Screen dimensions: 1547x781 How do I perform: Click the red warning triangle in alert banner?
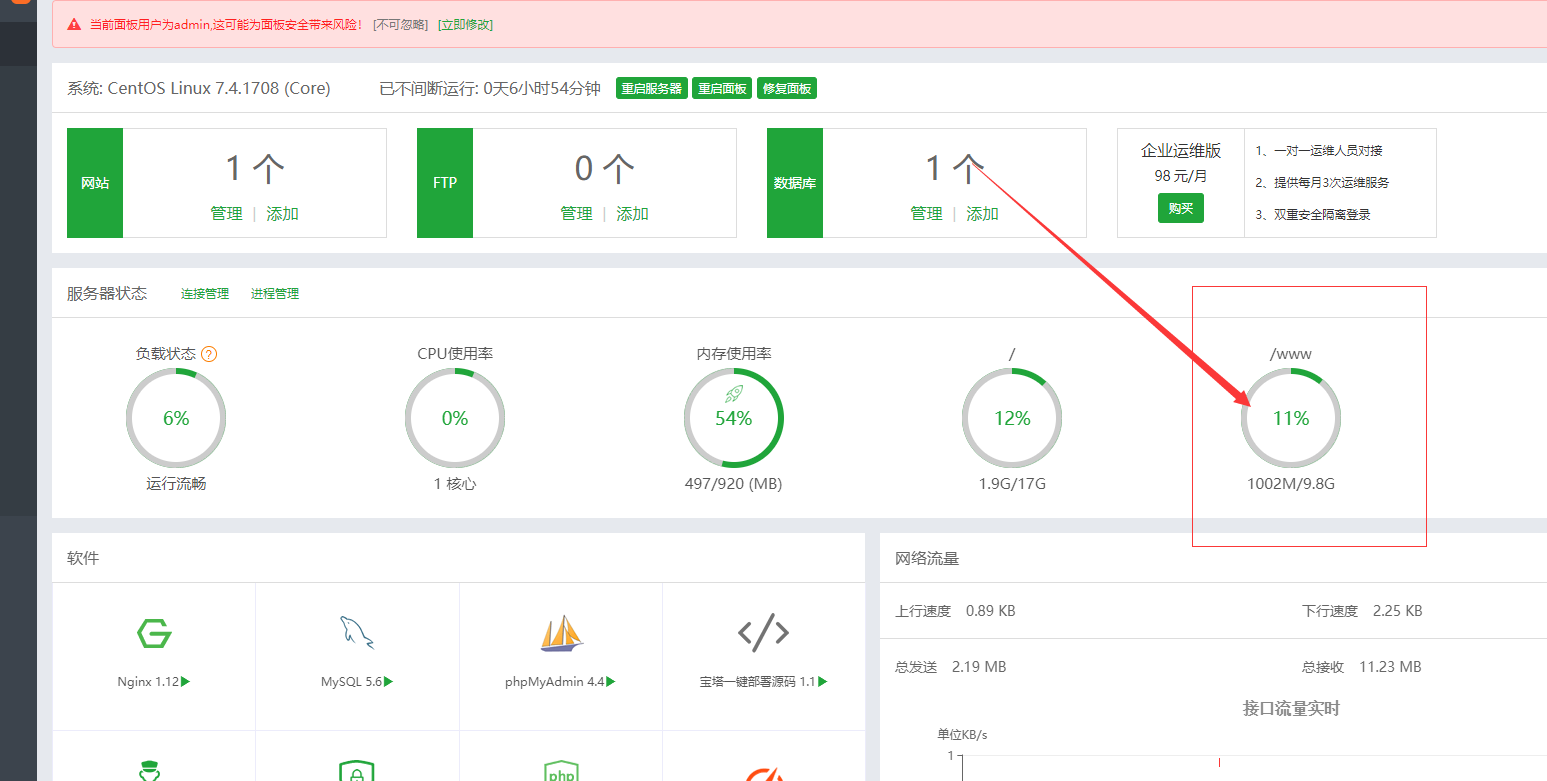coord(74,24)
